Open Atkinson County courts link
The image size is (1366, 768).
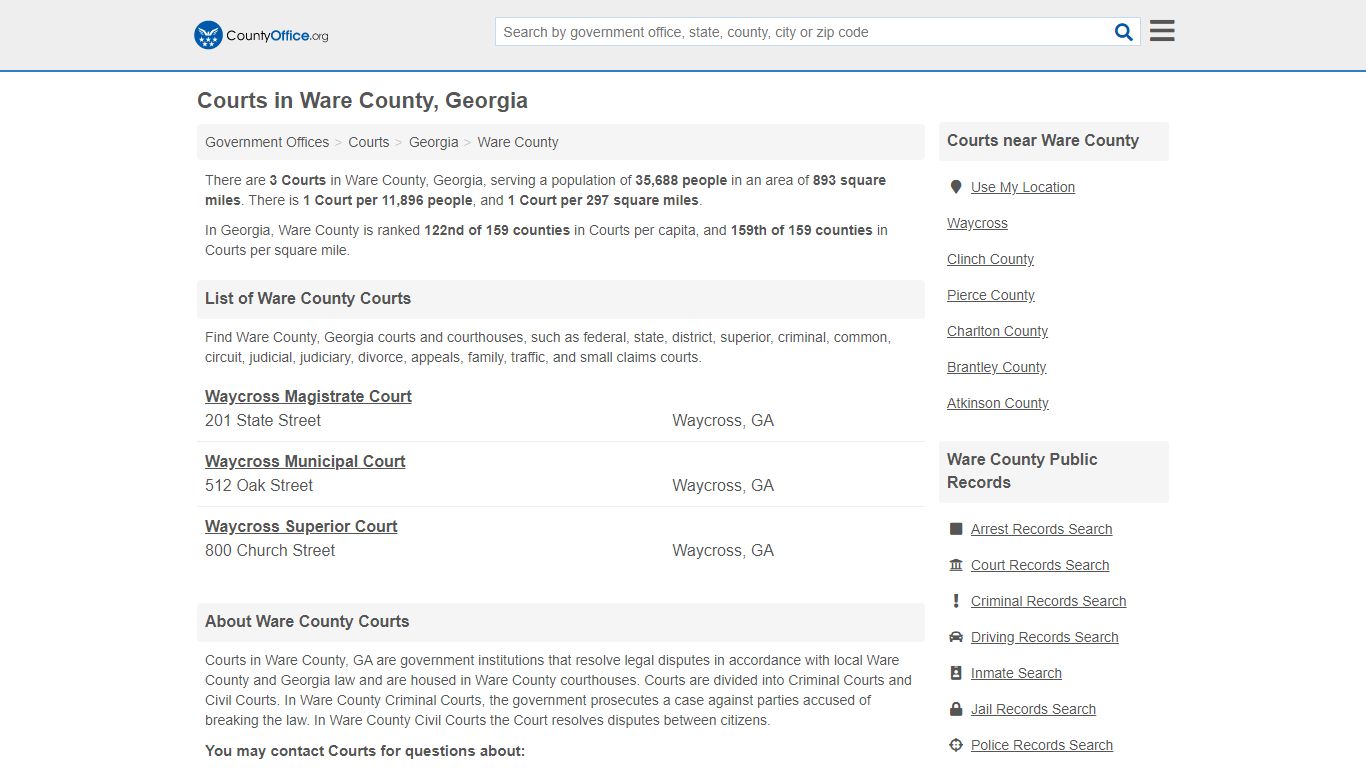point(998,403)
